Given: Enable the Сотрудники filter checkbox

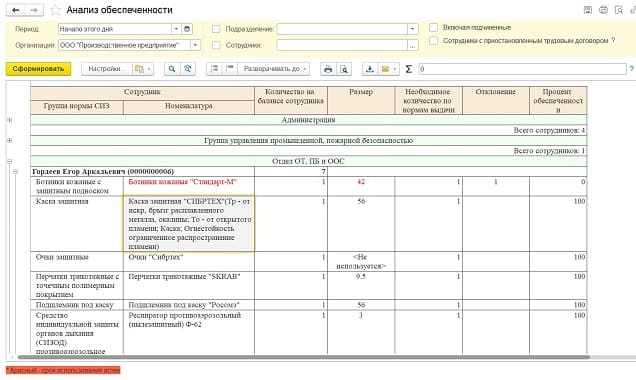Looking at the screenshot, I should click(216, 45).
